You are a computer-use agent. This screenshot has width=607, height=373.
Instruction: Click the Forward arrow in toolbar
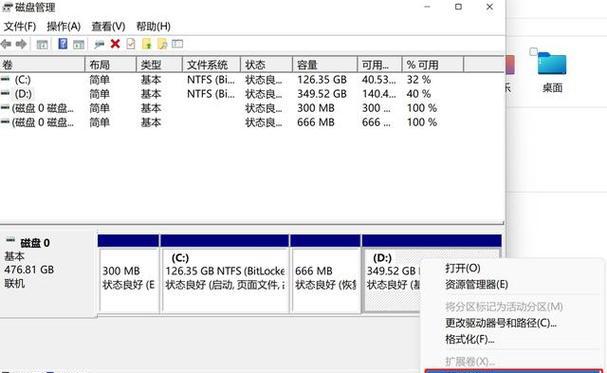(21, 44)
